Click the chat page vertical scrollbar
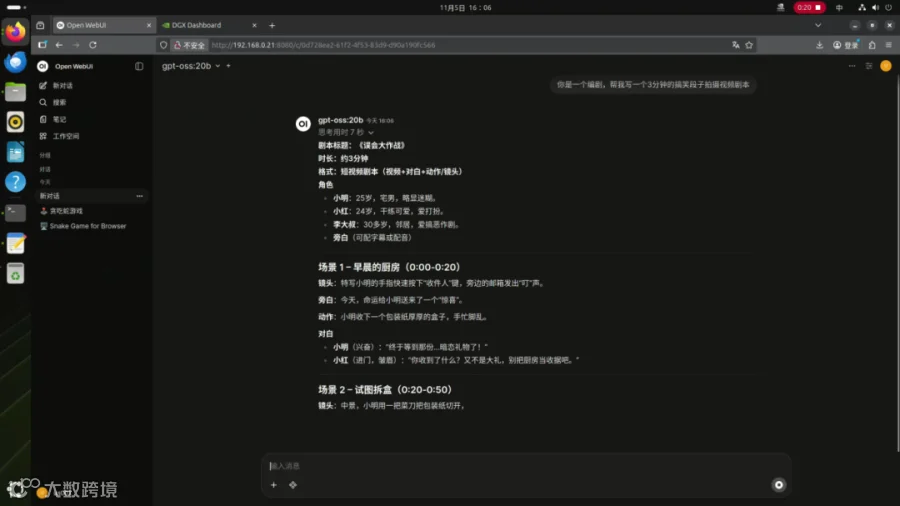900x506 pixels. (x=897, y=264)
